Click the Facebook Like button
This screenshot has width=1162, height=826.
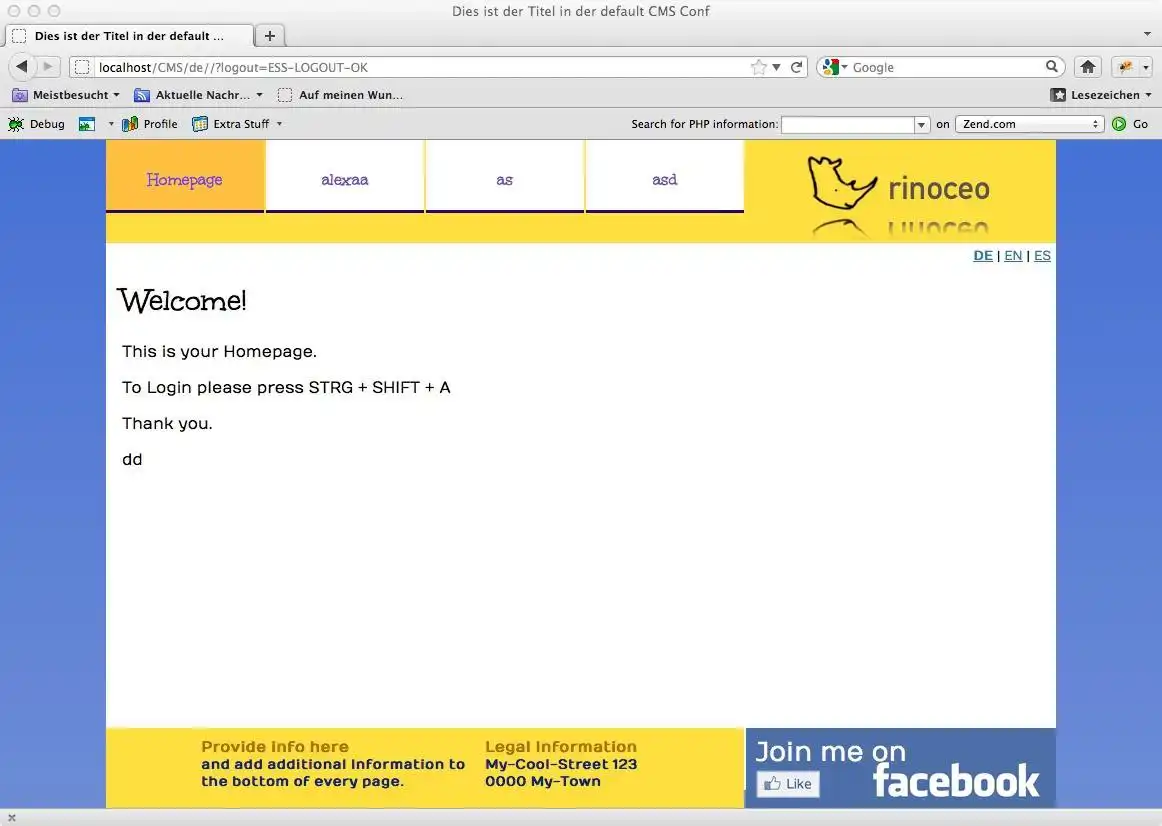[788, 784]
